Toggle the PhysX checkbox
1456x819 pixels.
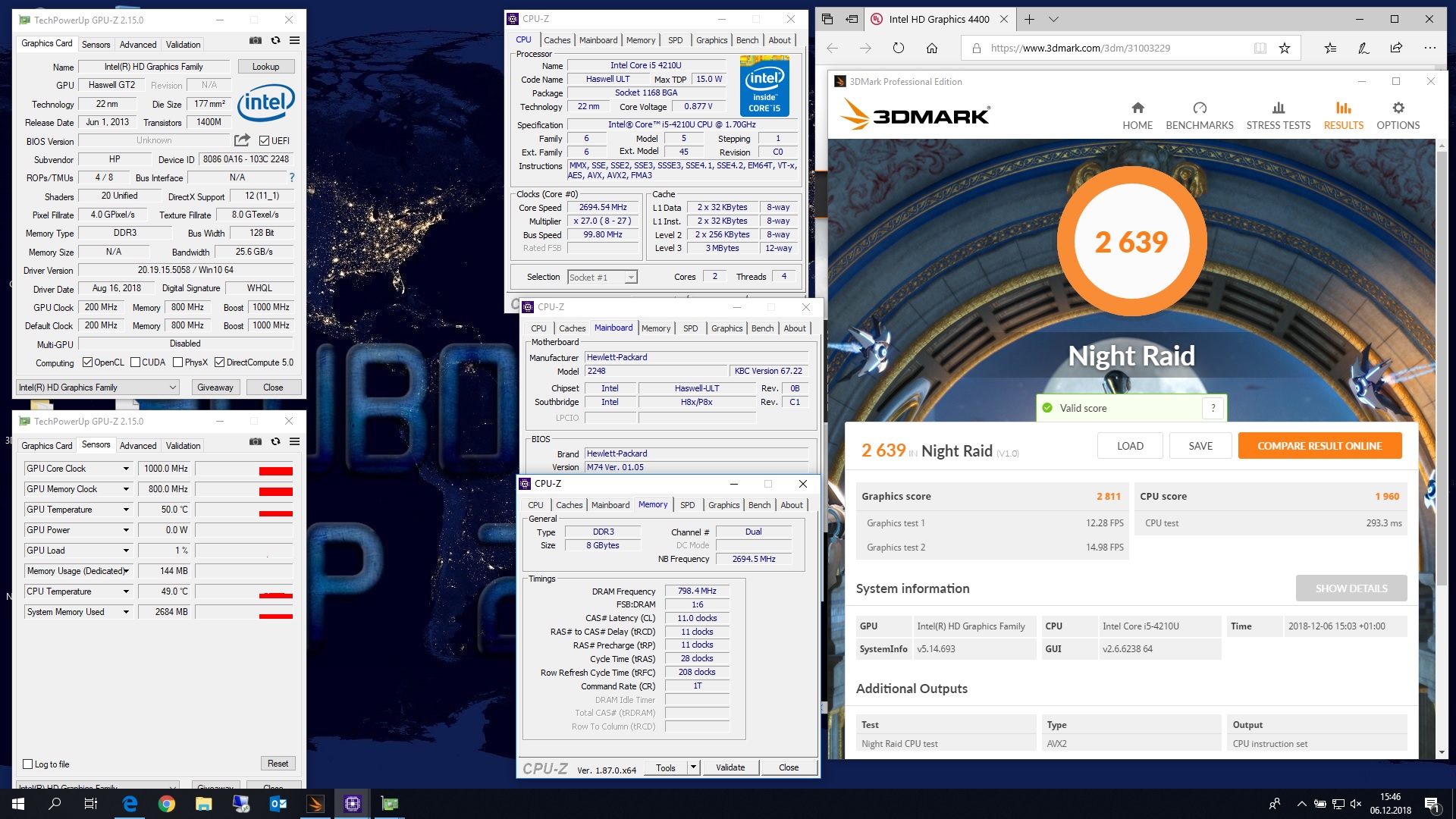178,362
